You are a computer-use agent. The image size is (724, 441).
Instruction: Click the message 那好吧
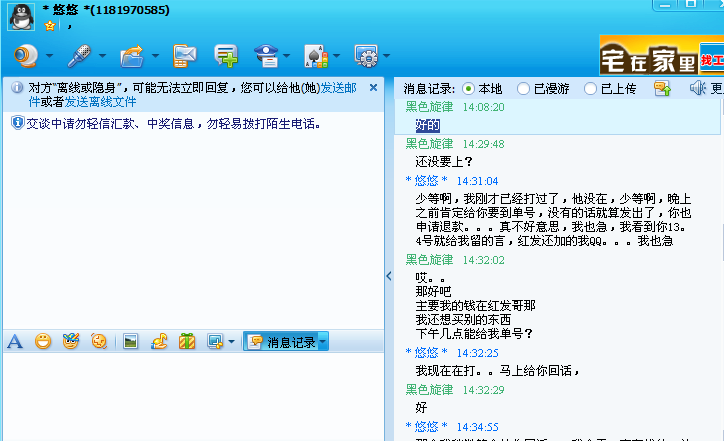pyautogui.click(x=433, y=292)
